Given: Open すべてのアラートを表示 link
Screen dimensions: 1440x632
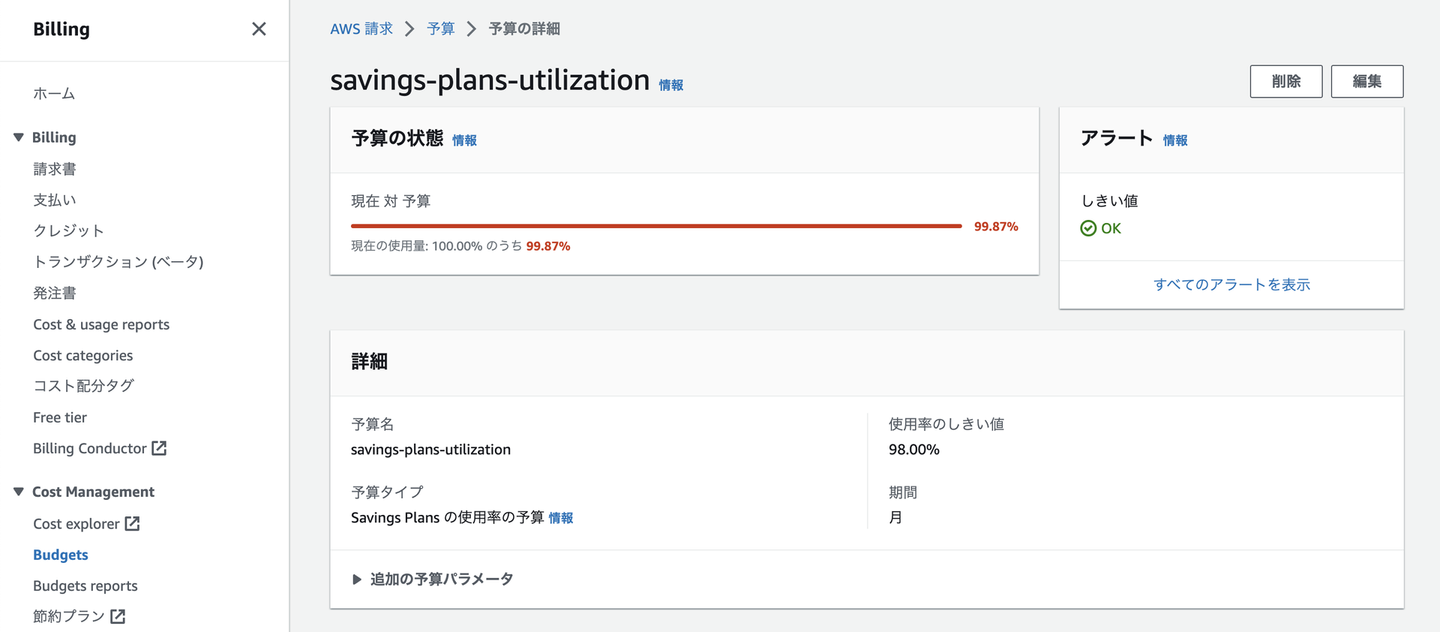Looking at the screenshot, I should pyautogui.click(x=1231, y=285).
